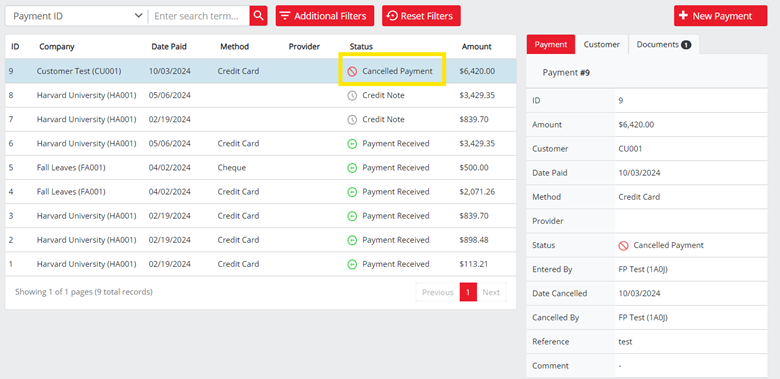The height and width of the screenshot is (379, 780).
Task: Select Fall Leaves row with ID 4
Action: (x=261, y=192)
